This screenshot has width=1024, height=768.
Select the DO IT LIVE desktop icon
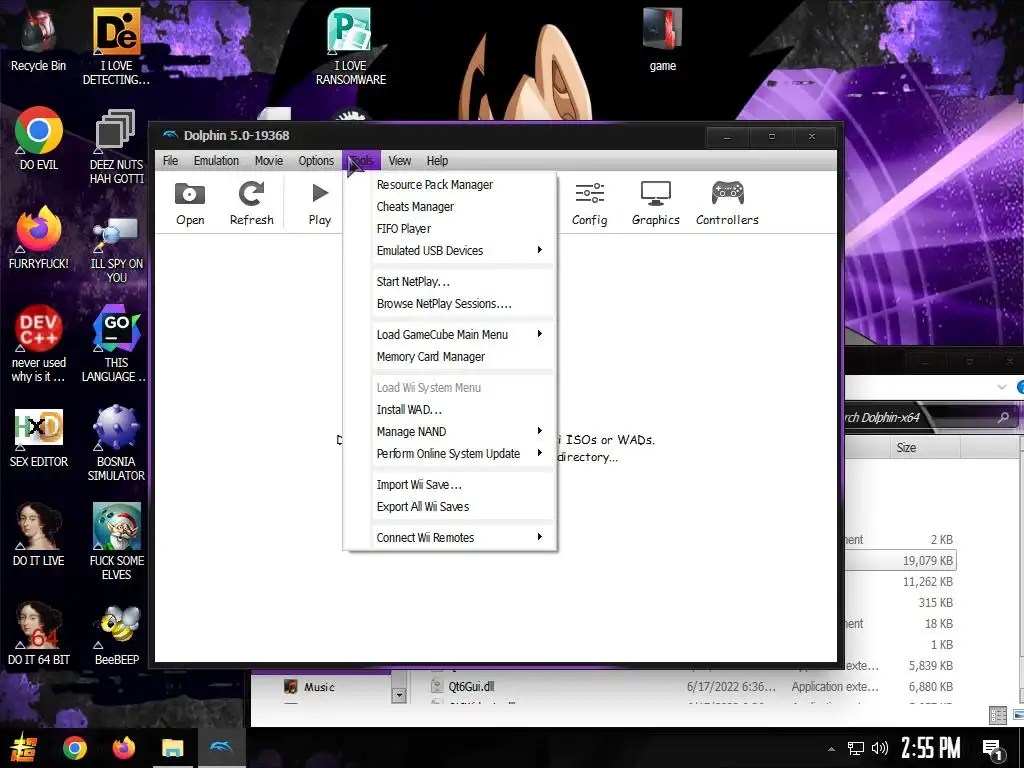pyautogui.click(x=39, y=534)
